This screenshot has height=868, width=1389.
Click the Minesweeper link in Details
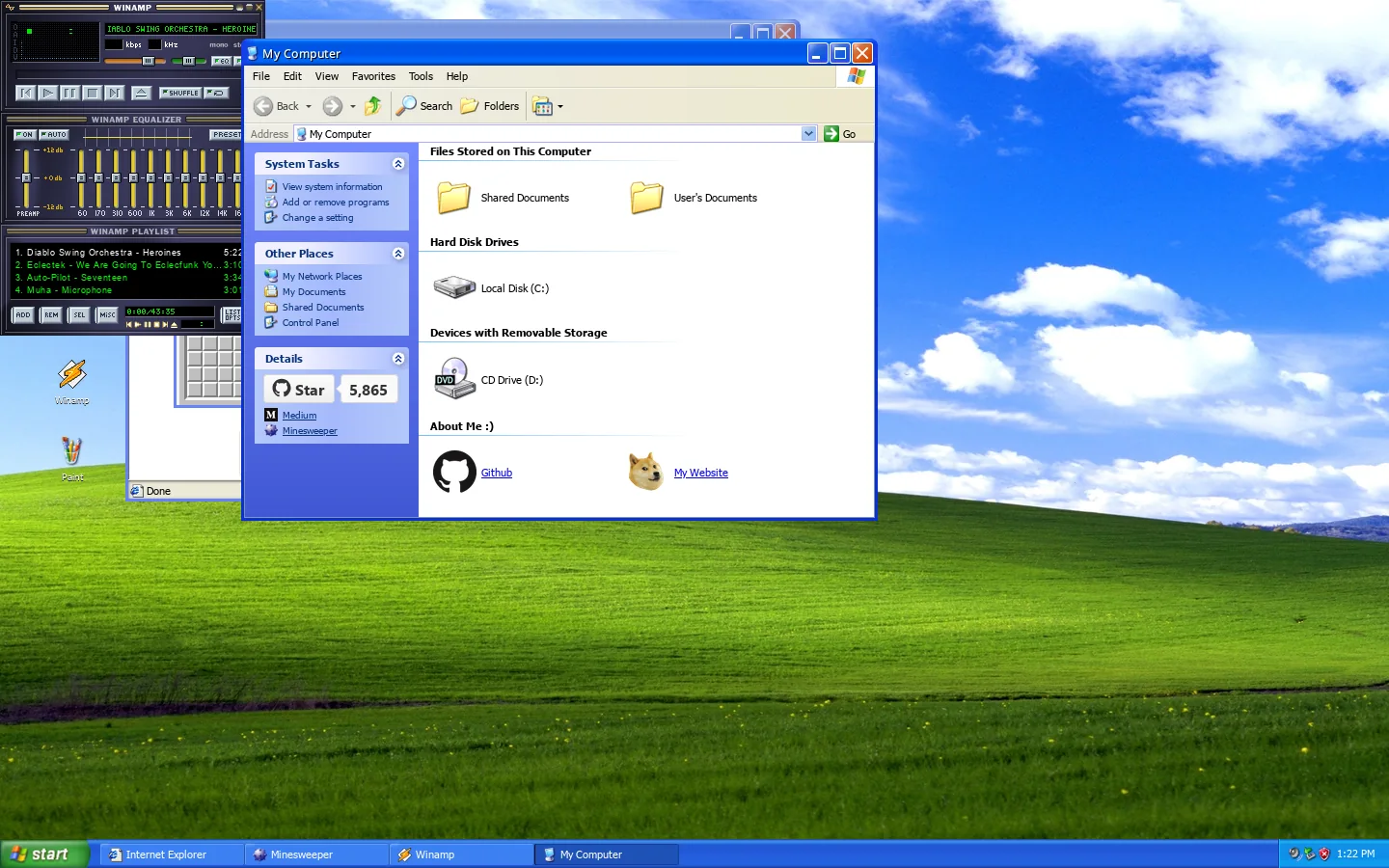(x=310, y=431)
